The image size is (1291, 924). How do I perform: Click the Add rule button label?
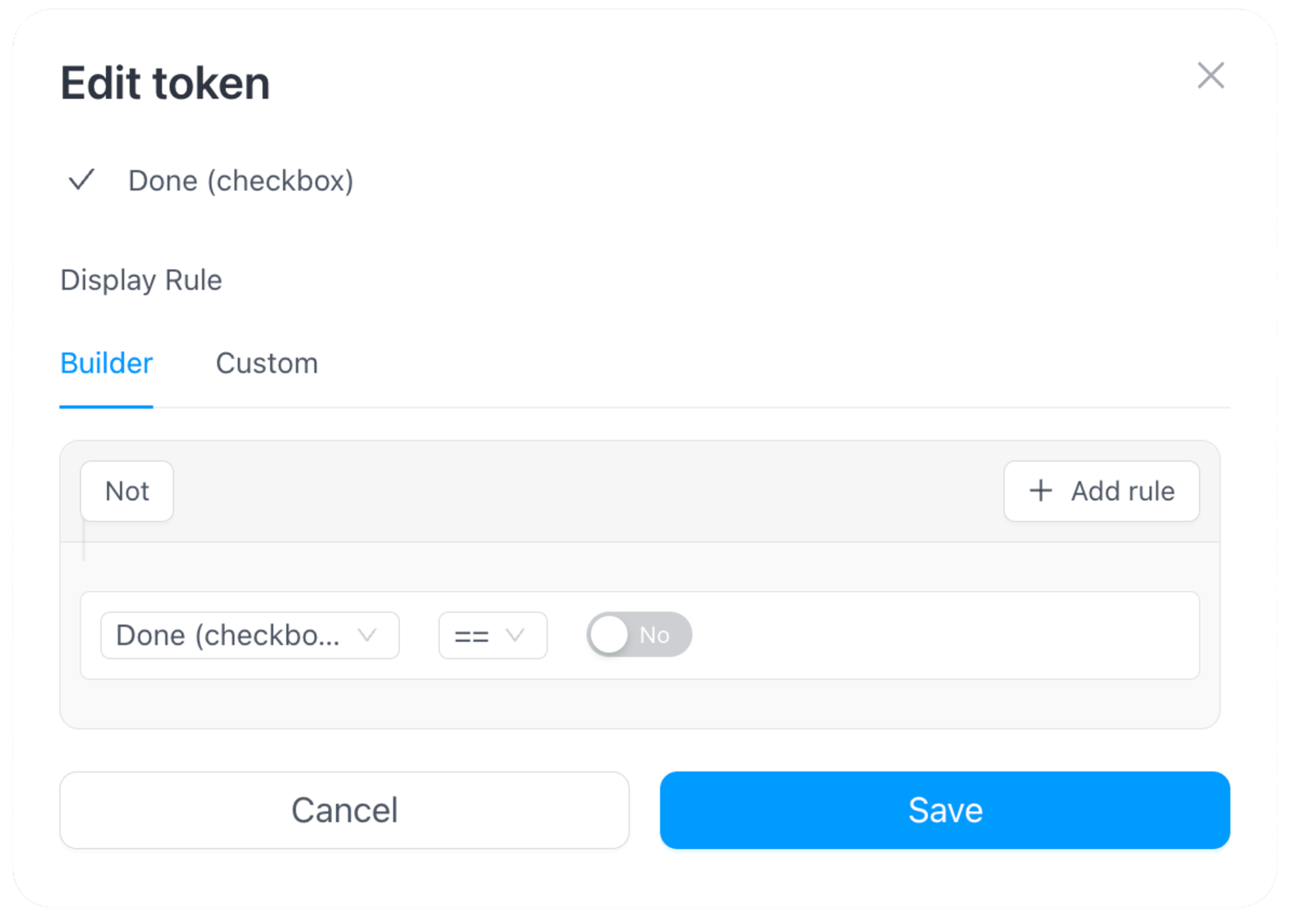(1123, 491)
